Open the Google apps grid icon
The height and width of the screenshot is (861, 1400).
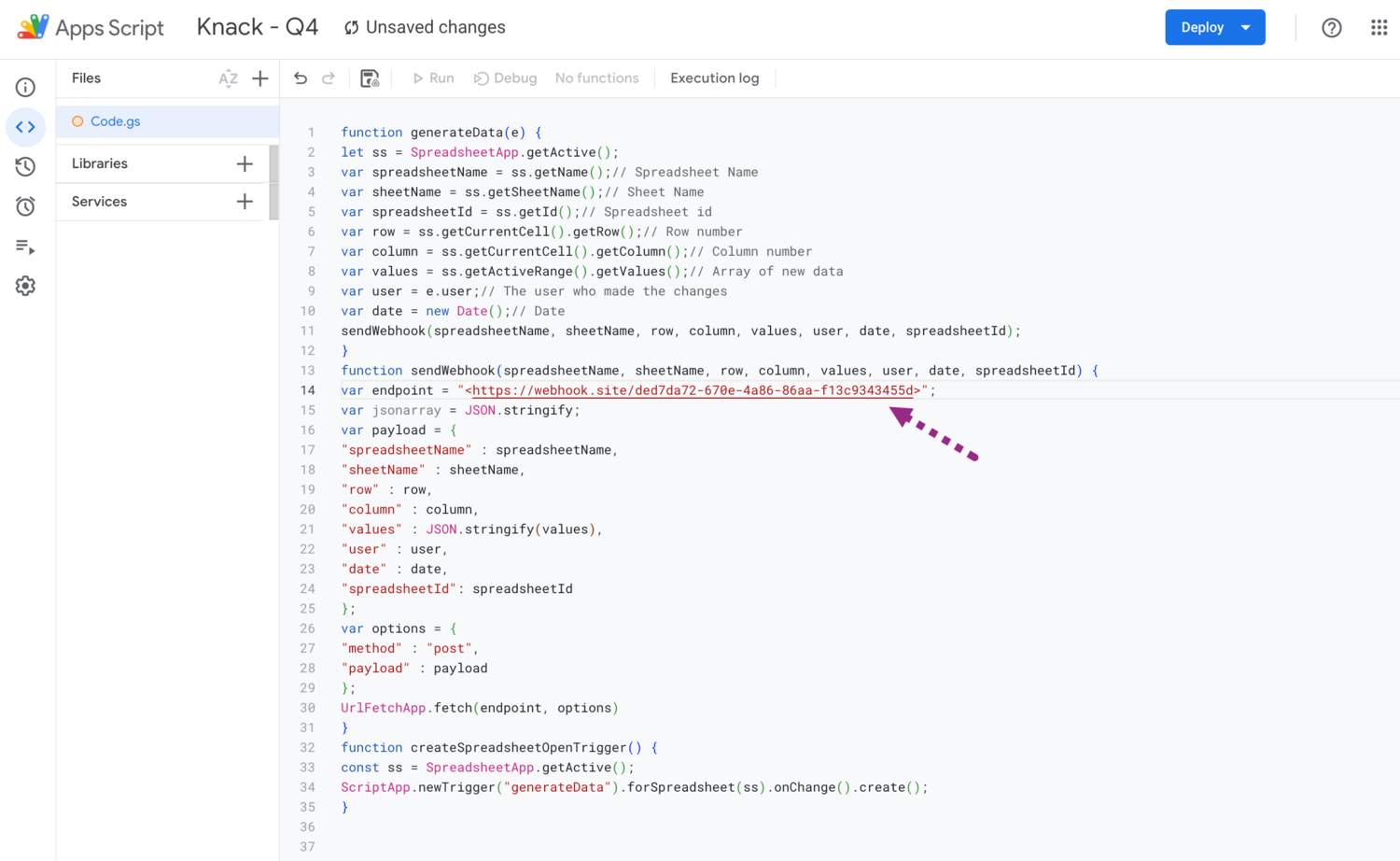1379,28
